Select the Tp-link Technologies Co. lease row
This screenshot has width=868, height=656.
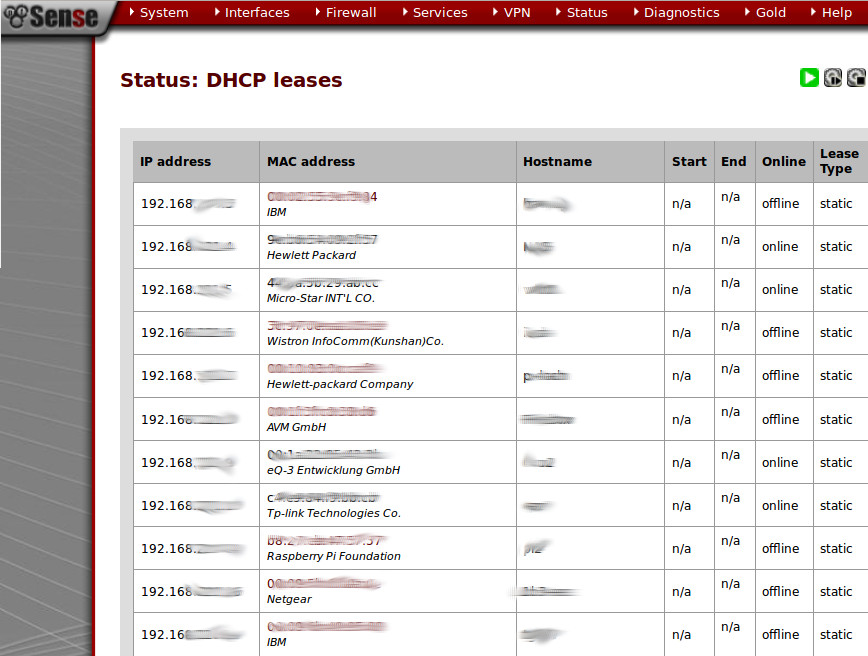click(x=333, y=513)
